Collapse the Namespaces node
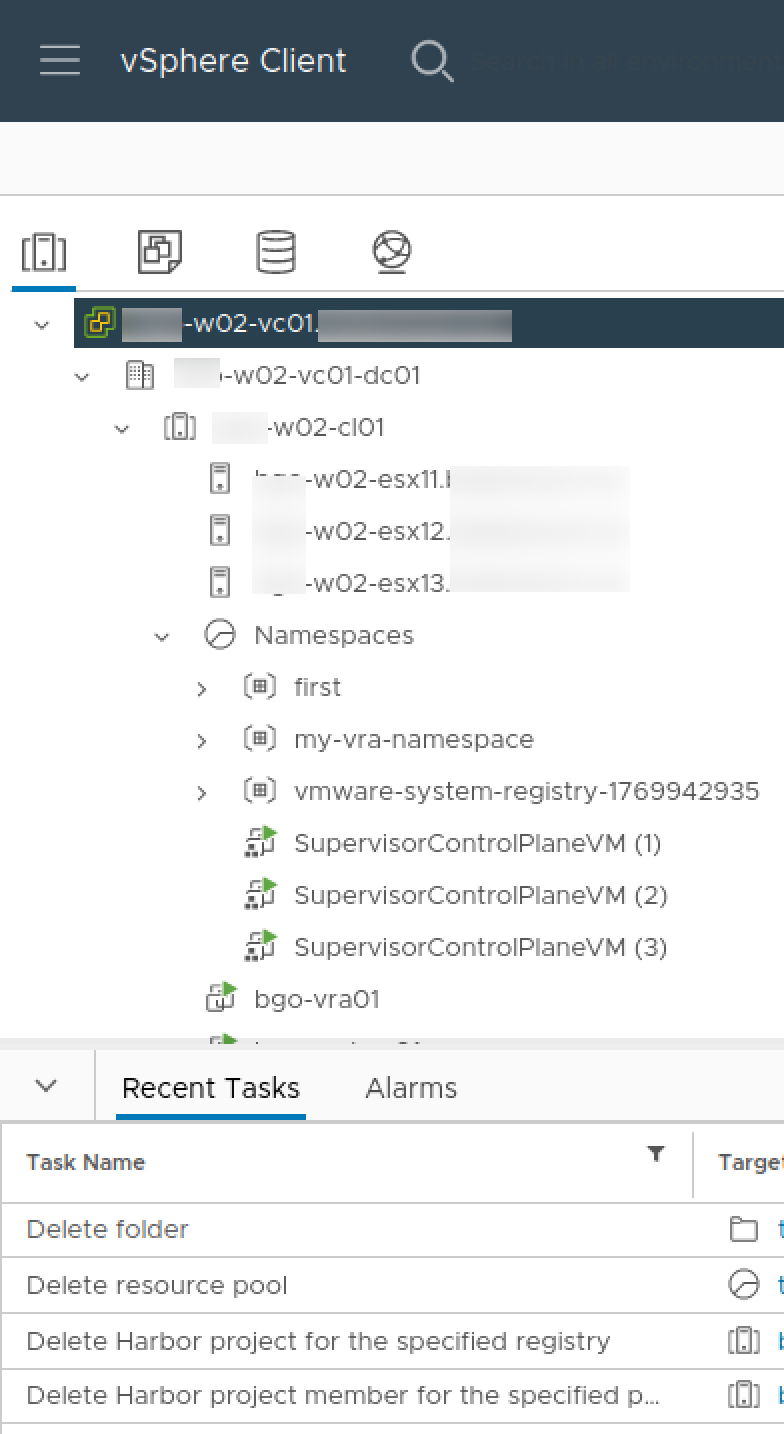This screenshot has height=1434, width=784. pyautogui.click(x=162, y=637)
